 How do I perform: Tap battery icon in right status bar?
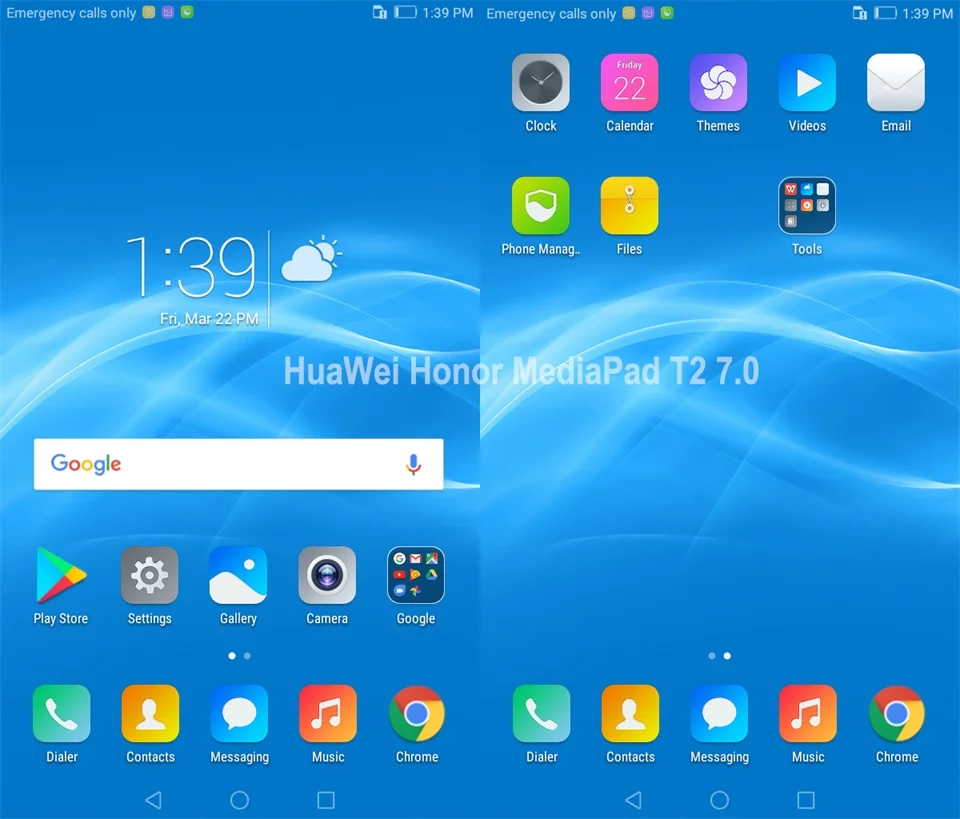click(885, 12)
